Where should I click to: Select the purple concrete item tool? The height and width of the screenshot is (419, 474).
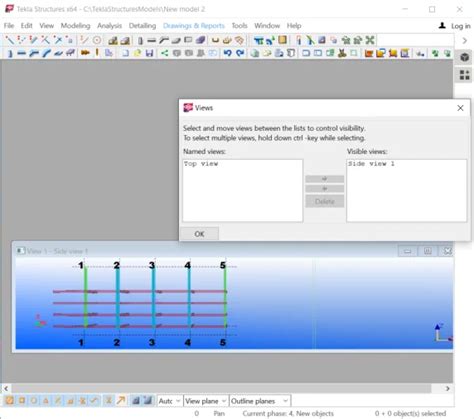pos(200,40)
